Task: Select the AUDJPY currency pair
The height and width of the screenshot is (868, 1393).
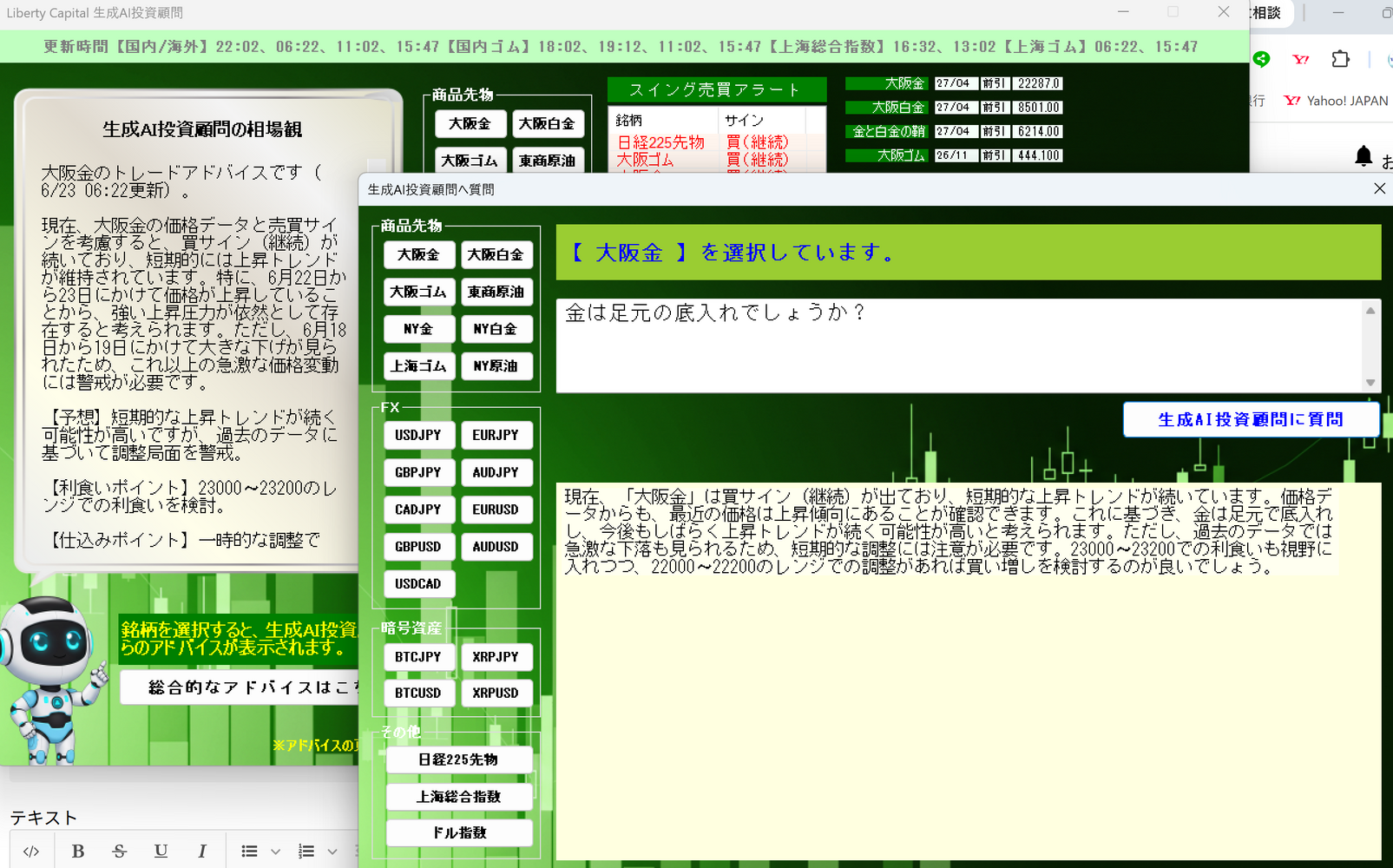Action: 496,472
